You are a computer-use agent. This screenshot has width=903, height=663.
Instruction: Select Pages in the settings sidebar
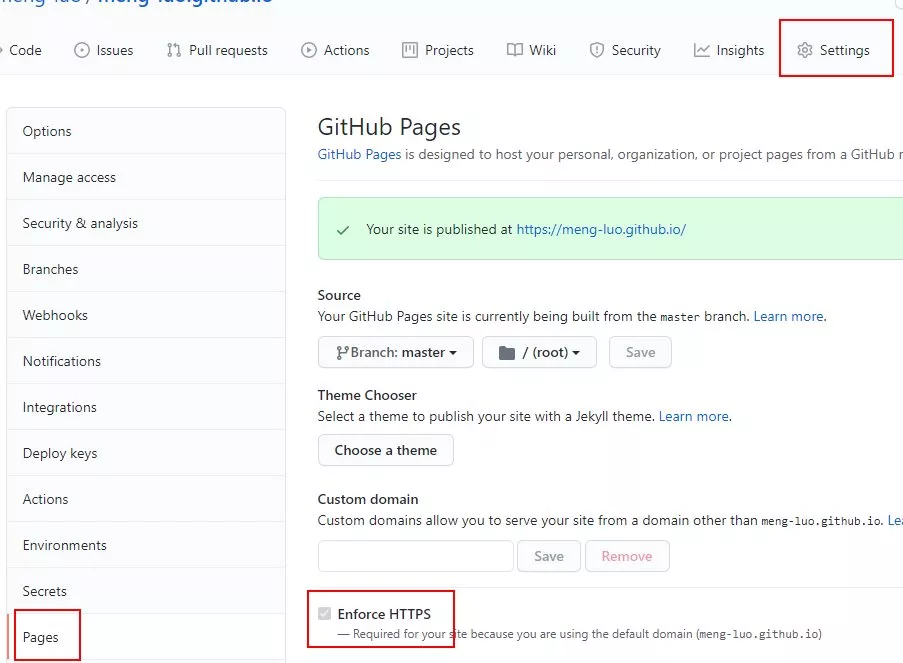coord(146,637)
